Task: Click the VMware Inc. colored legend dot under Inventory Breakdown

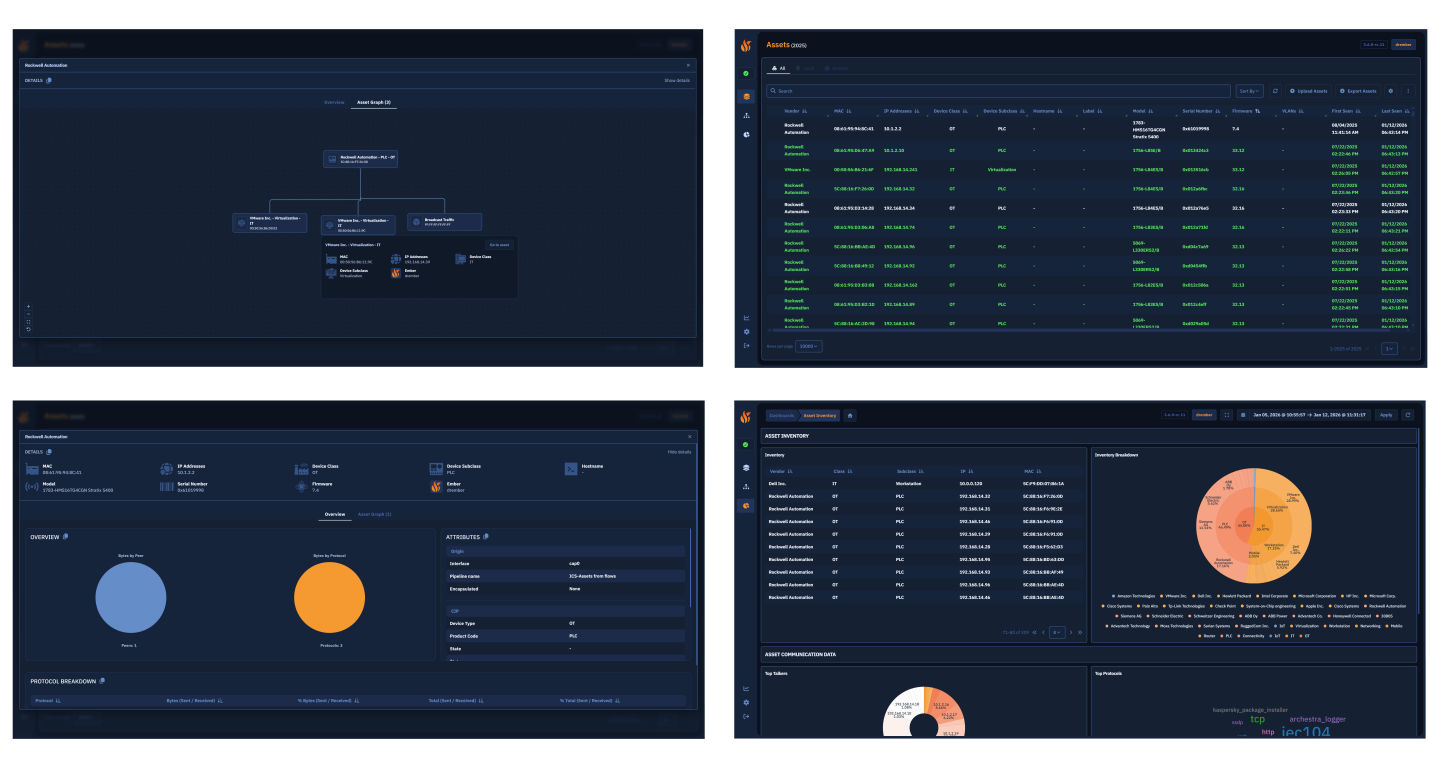Action: pyautogui.click(x=1161, y=596)
